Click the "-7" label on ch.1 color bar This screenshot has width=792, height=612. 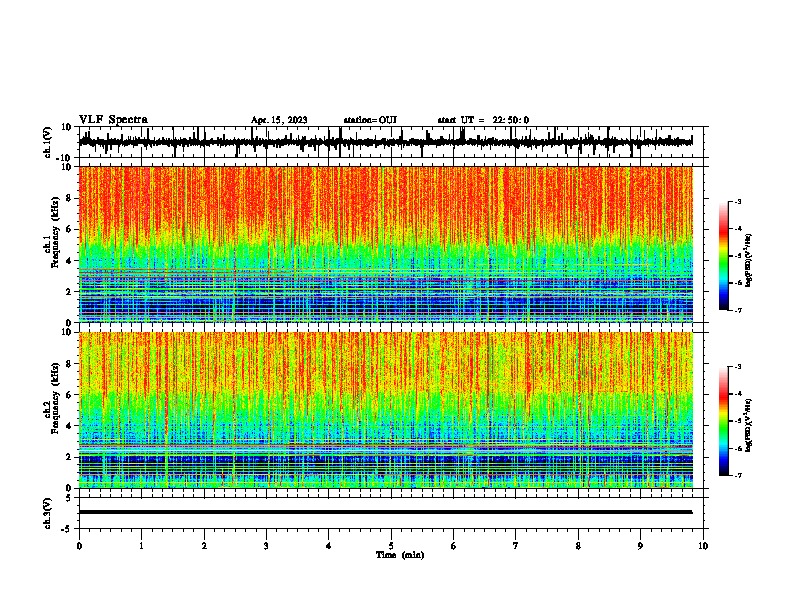pos(737,310)
